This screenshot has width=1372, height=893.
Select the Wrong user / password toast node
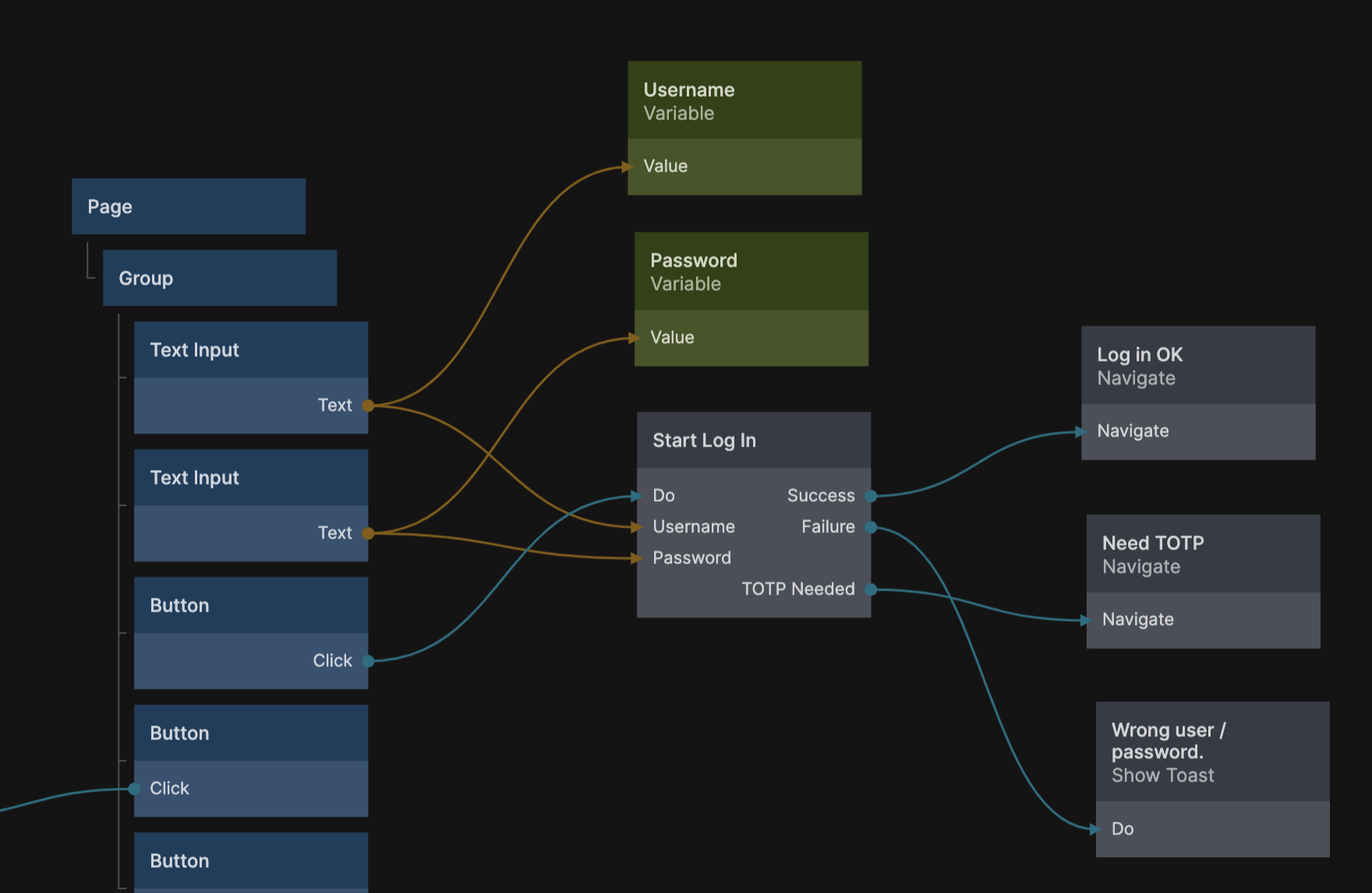pos(1212,752)
